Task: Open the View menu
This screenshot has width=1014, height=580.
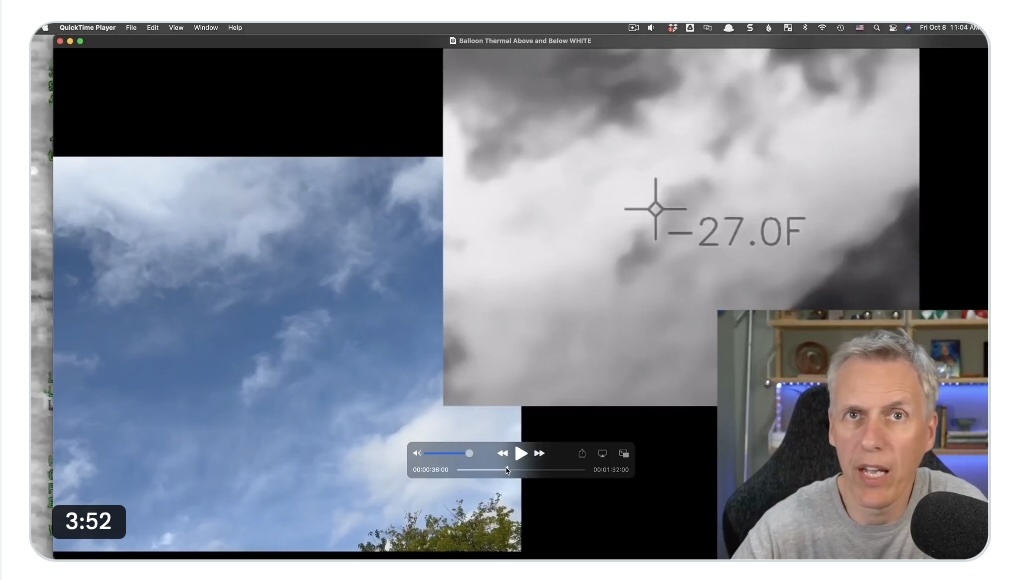Action: click(176, 28)
